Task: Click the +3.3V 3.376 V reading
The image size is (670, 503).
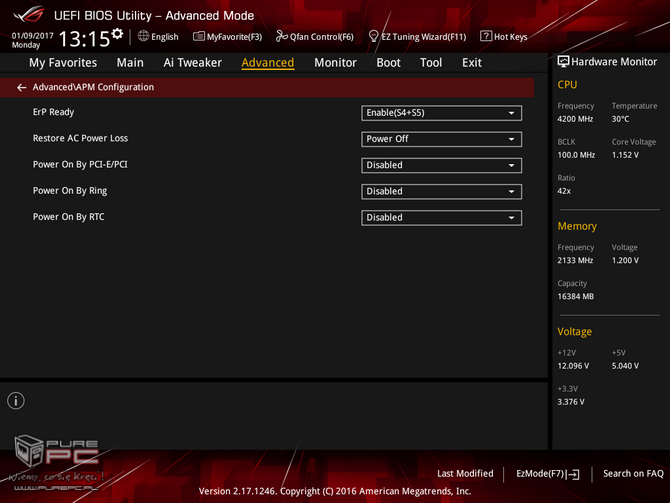Action: (x=571, y=402)
